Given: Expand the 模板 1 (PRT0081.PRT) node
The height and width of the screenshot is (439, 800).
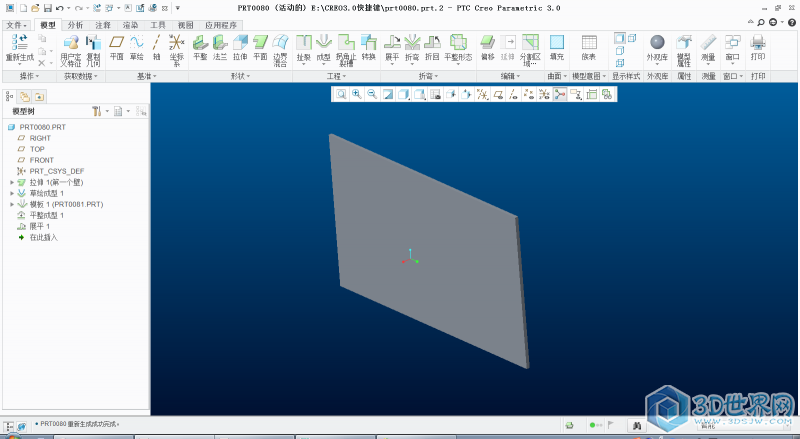Looking at the screenshot, I should [x=12, y=204].
